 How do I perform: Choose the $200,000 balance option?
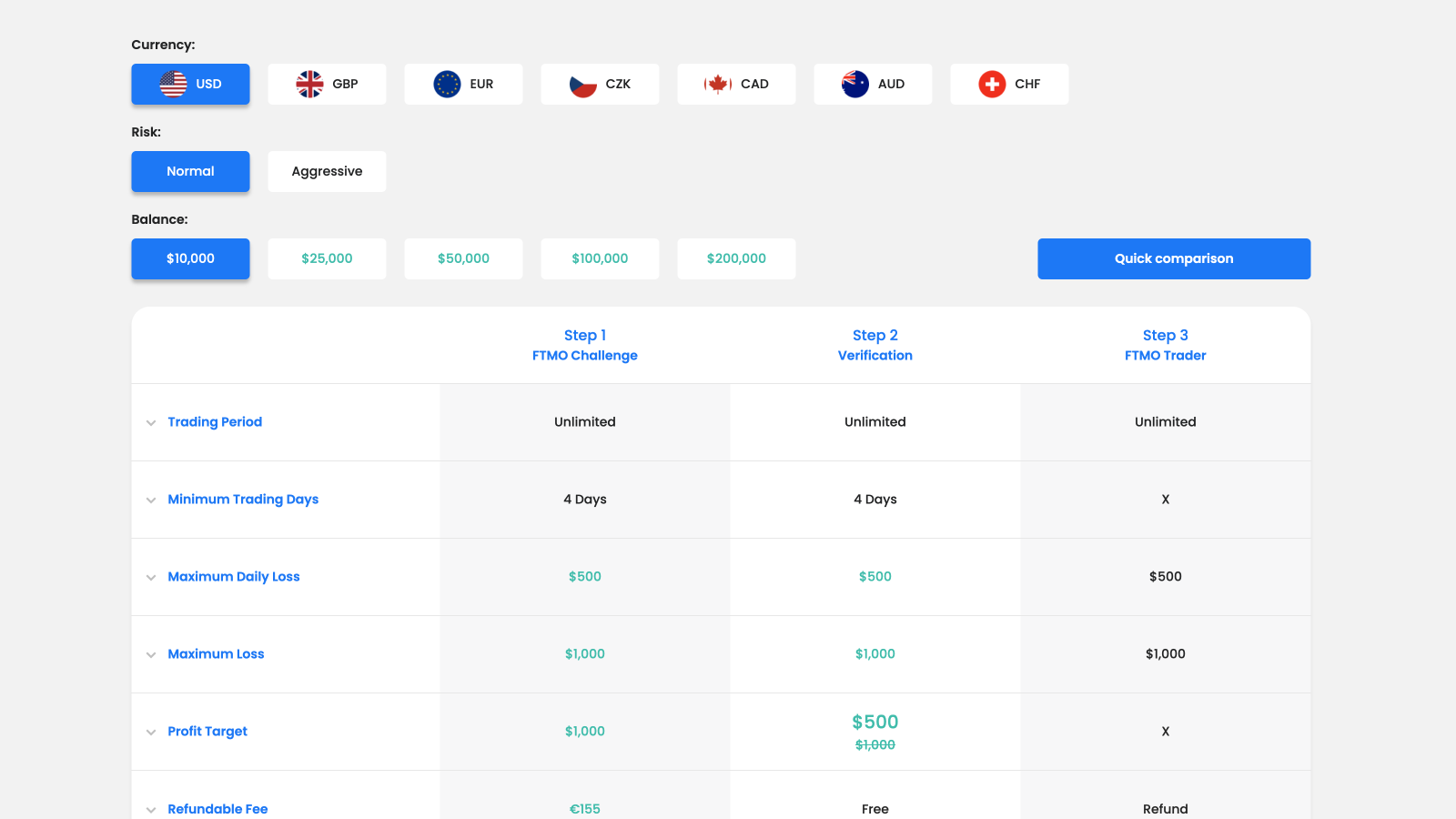pos(736,258)
